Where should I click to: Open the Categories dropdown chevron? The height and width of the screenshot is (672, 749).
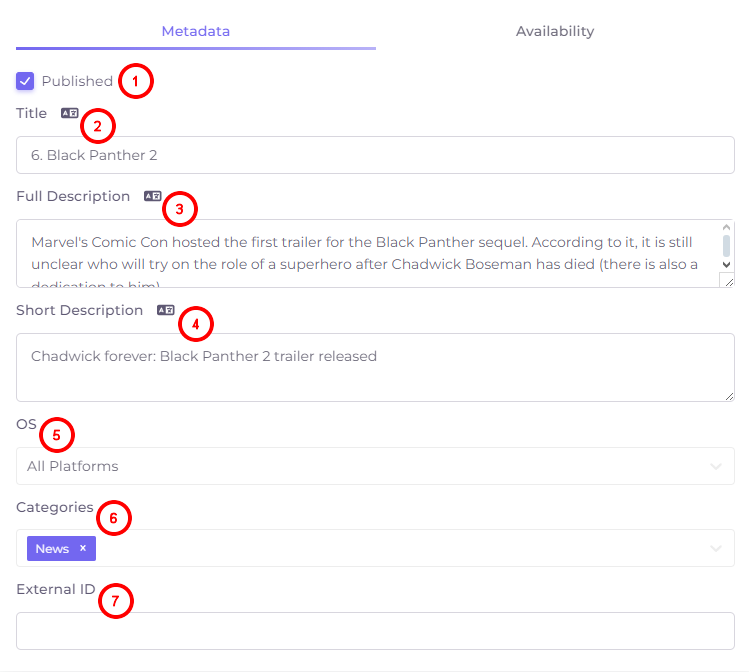(x=716, y=548)
